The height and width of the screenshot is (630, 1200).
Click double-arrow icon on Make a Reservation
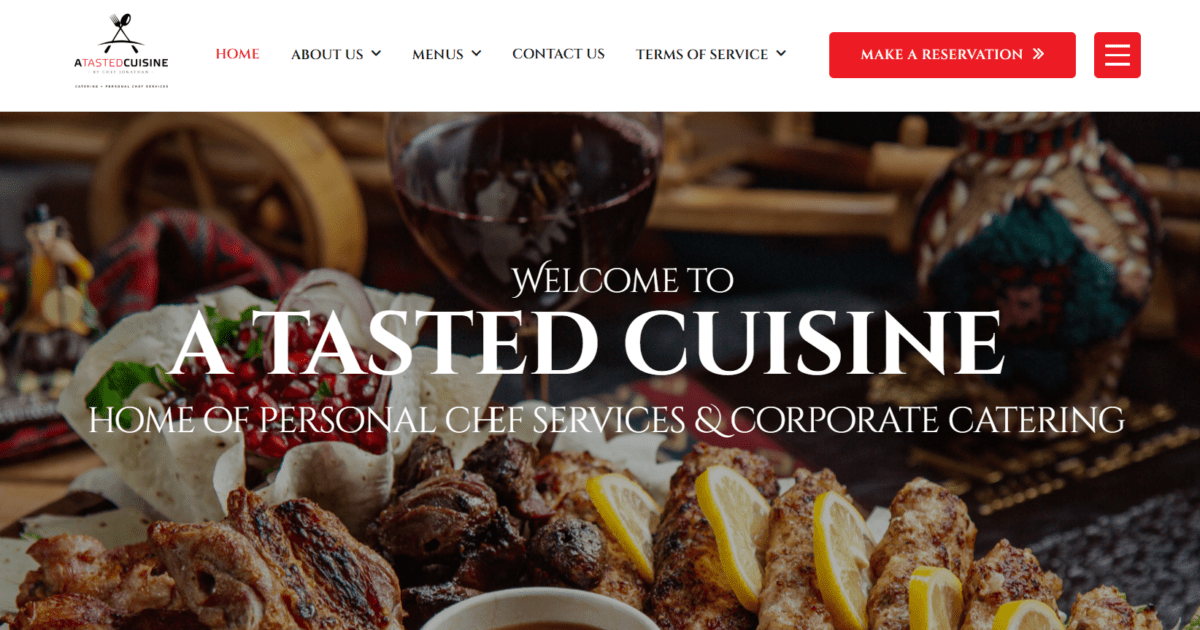[x=1038, y=54]
